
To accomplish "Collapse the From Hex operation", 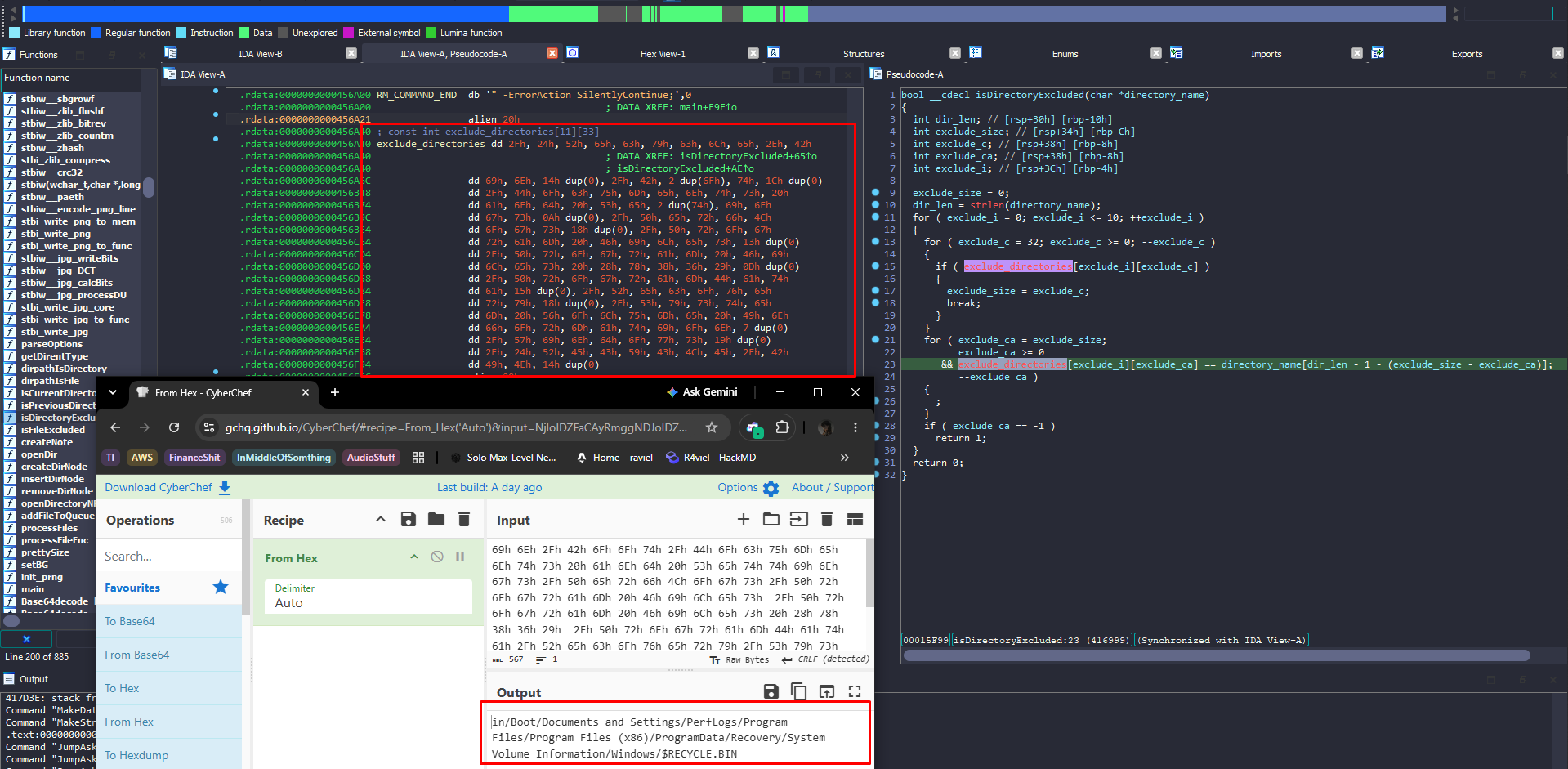I will [x=414, y=557].
